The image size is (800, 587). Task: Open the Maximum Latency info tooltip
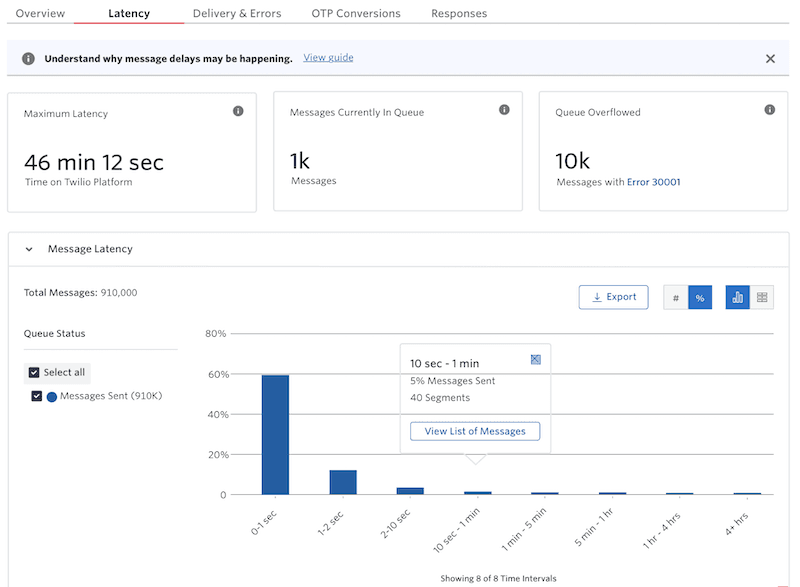click(x=238, y=111)
